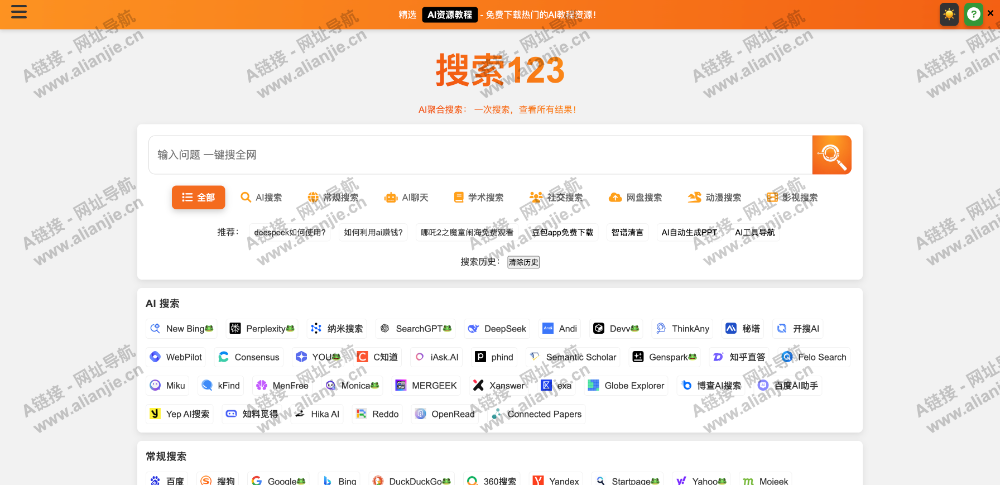Open MenFree engine
The height and width of the screenshot is (485, 1000).
pyautogui.click(x=282, y=385)
